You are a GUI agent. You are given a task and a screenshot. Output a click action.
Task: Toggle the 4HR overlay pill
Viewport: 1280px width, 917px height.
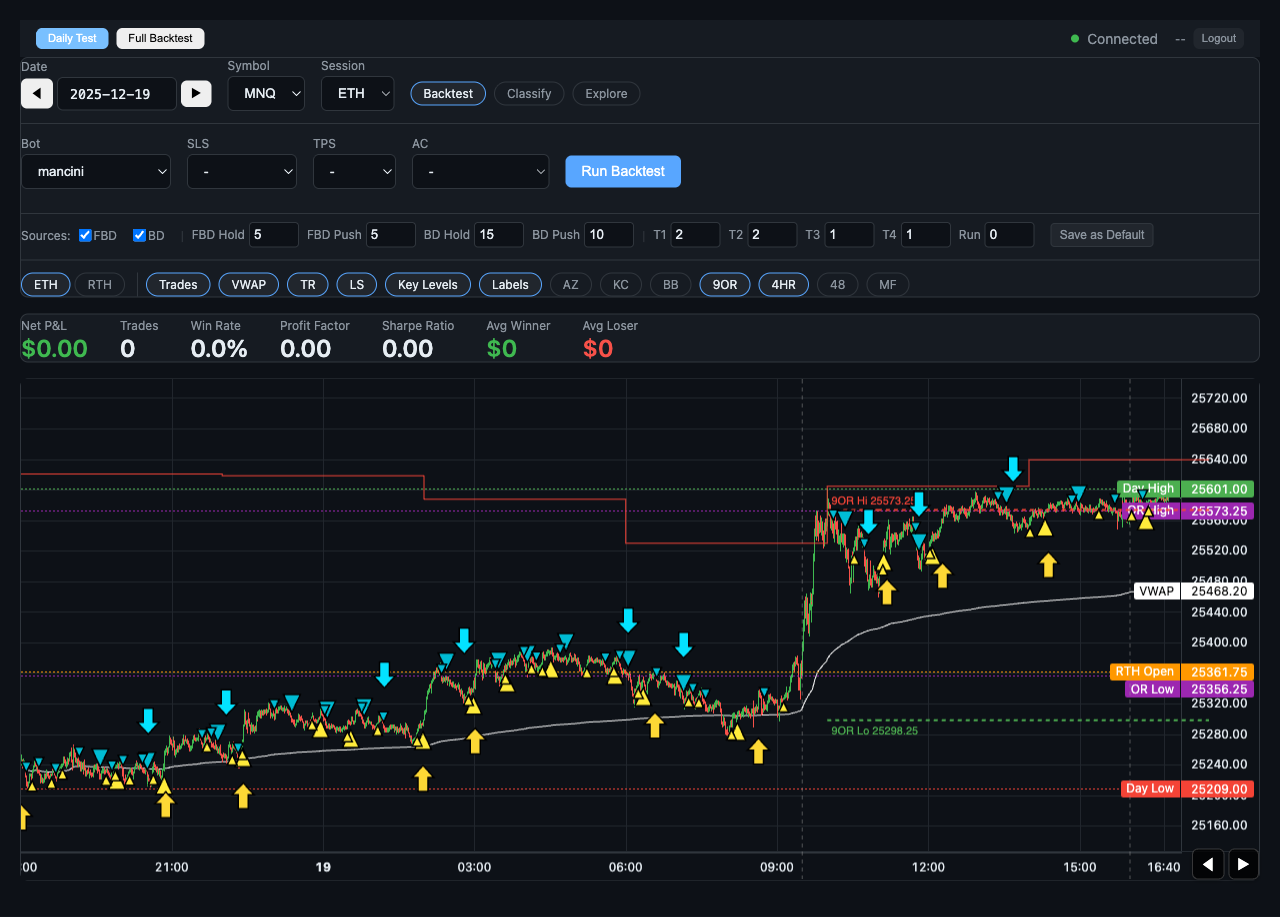783,284
